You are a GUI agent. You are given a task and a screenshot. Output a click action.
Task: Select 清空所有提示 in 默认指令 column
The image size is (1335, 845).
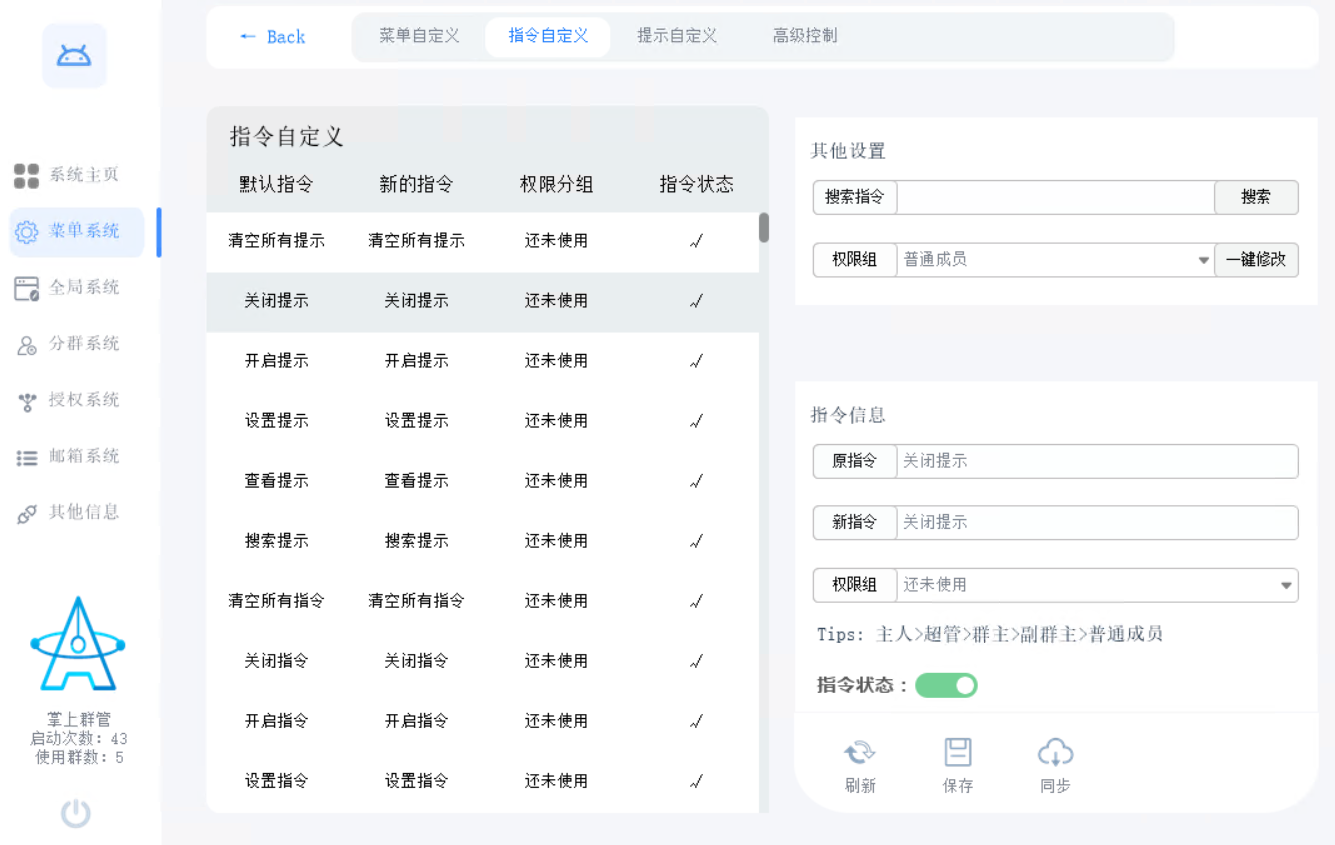(x=277, y=241)
